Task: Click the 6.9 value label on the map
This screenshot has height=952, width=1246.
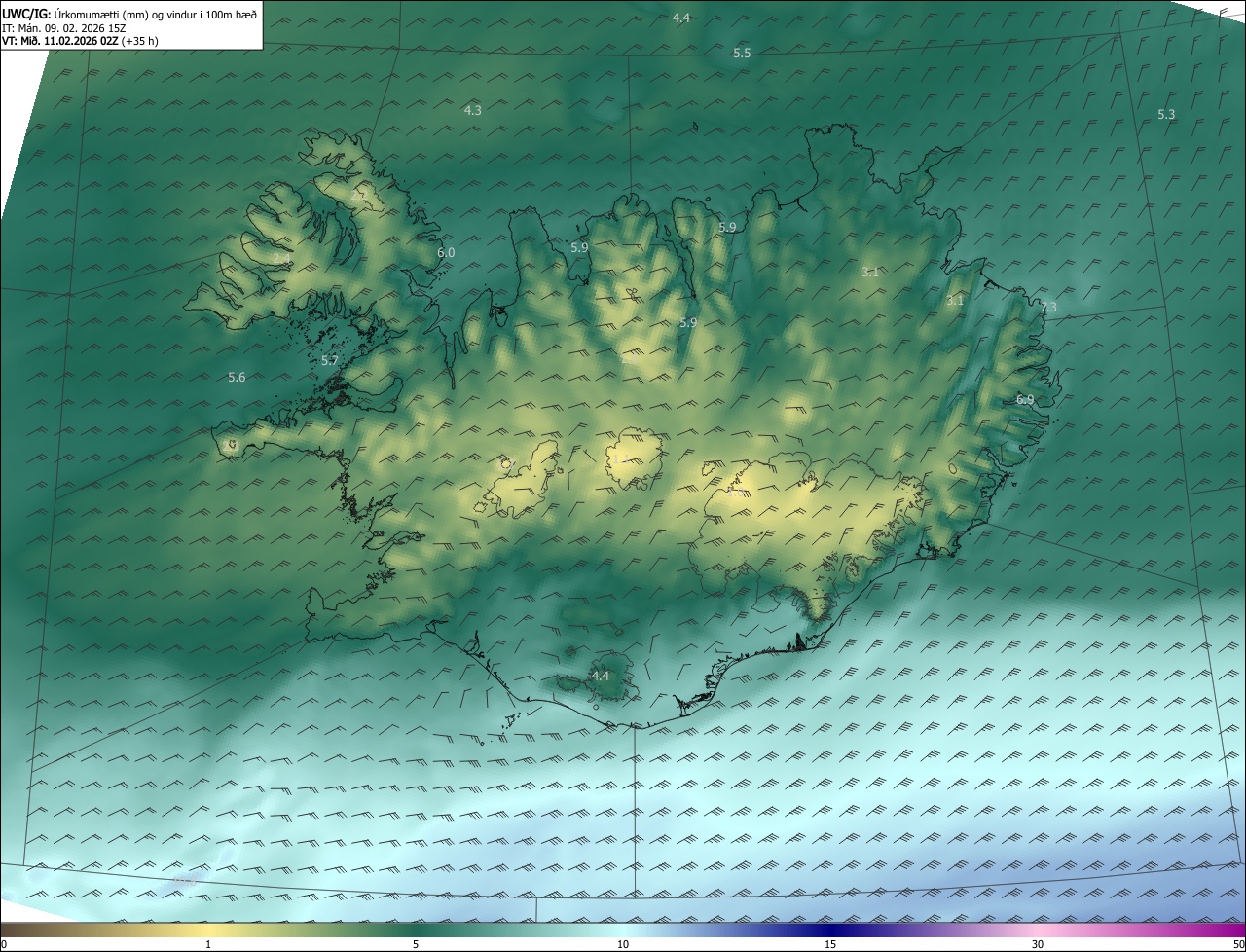Action: [1025, 399]
